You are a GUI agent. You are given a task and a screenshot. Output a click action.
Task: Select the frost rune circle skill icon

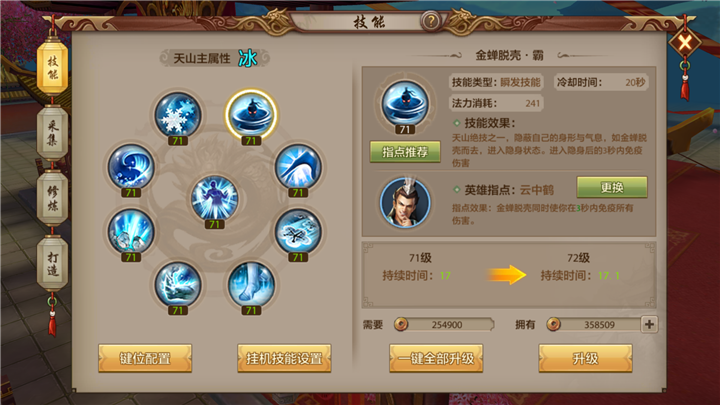click(298, 231)
